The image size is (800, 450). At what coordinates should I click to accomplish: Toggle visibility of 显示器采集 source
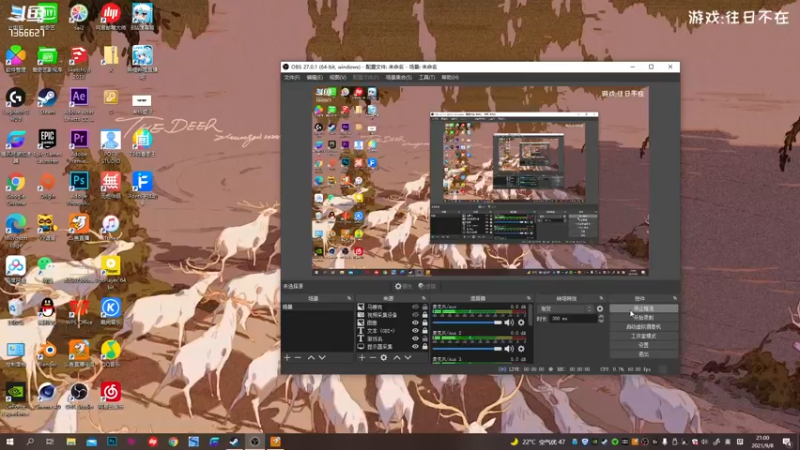click(x=415, y=346)
